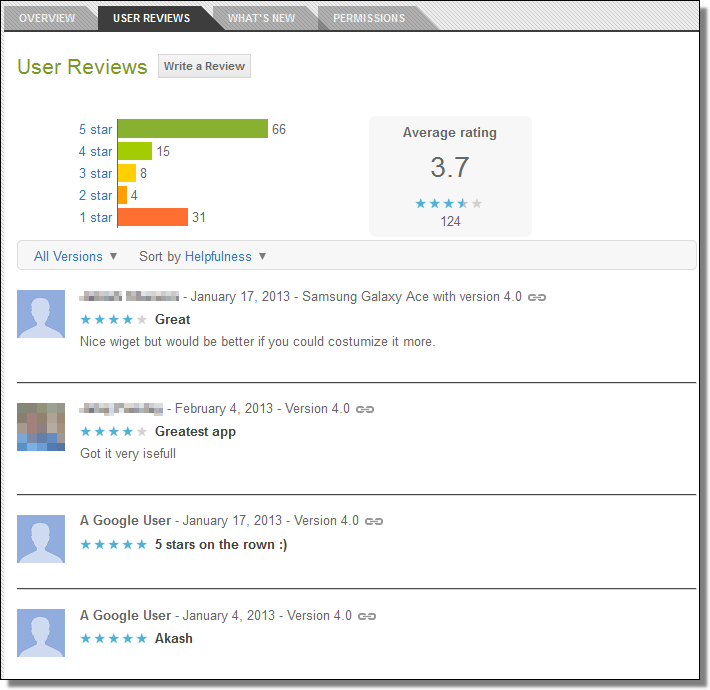Screen dimensions: 710x690
Task: Click the red 1 star rating bar
Action: tap(153, 217)
